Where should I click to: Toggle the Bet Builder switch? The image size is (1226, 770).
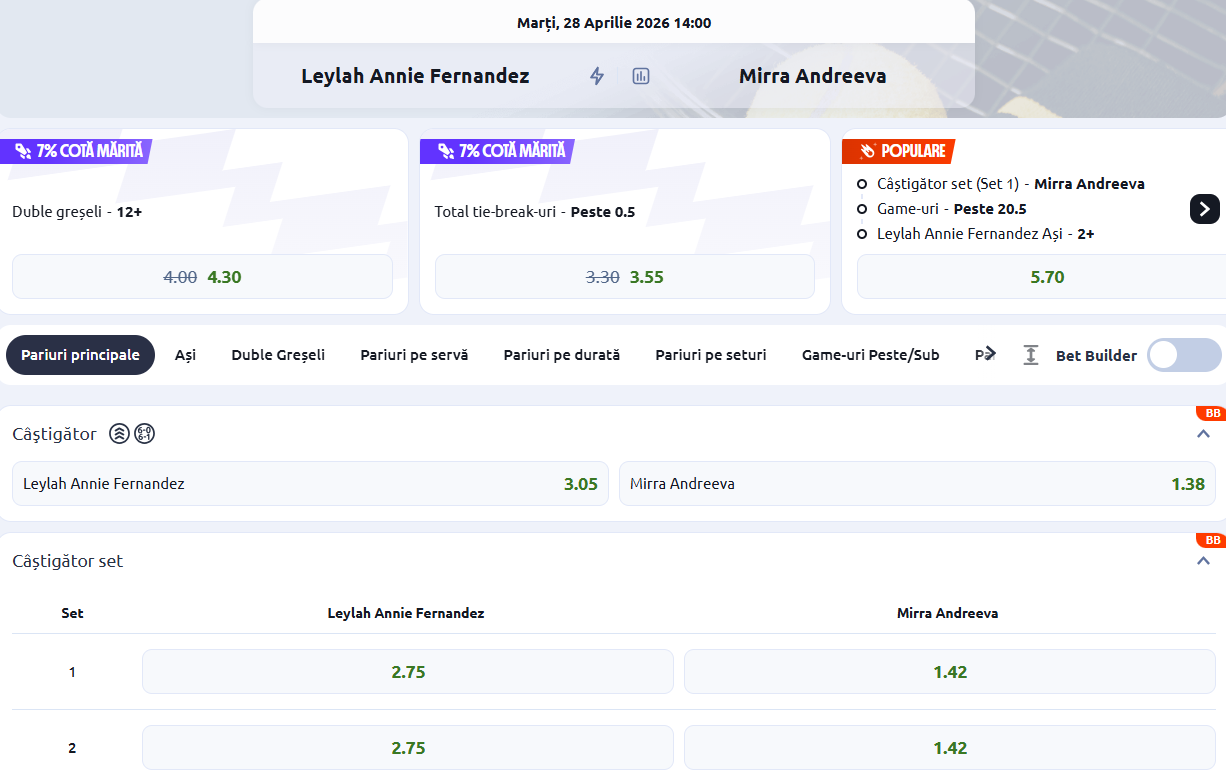click(x=1184, y=355)
